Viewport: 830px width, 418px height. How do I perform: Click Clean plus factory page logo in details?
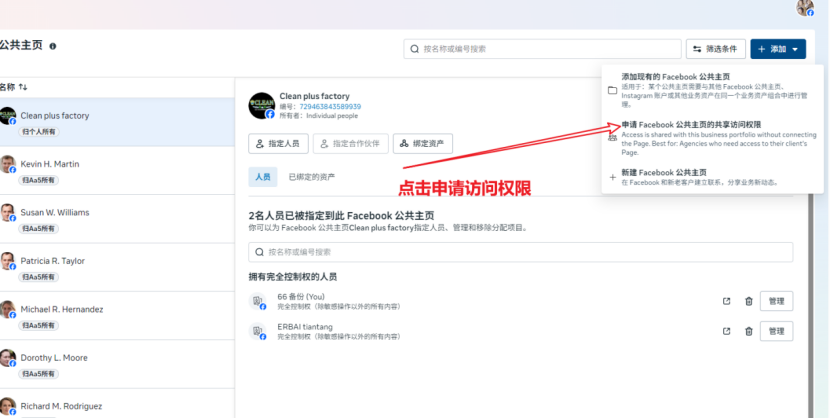tap(261, 106)
